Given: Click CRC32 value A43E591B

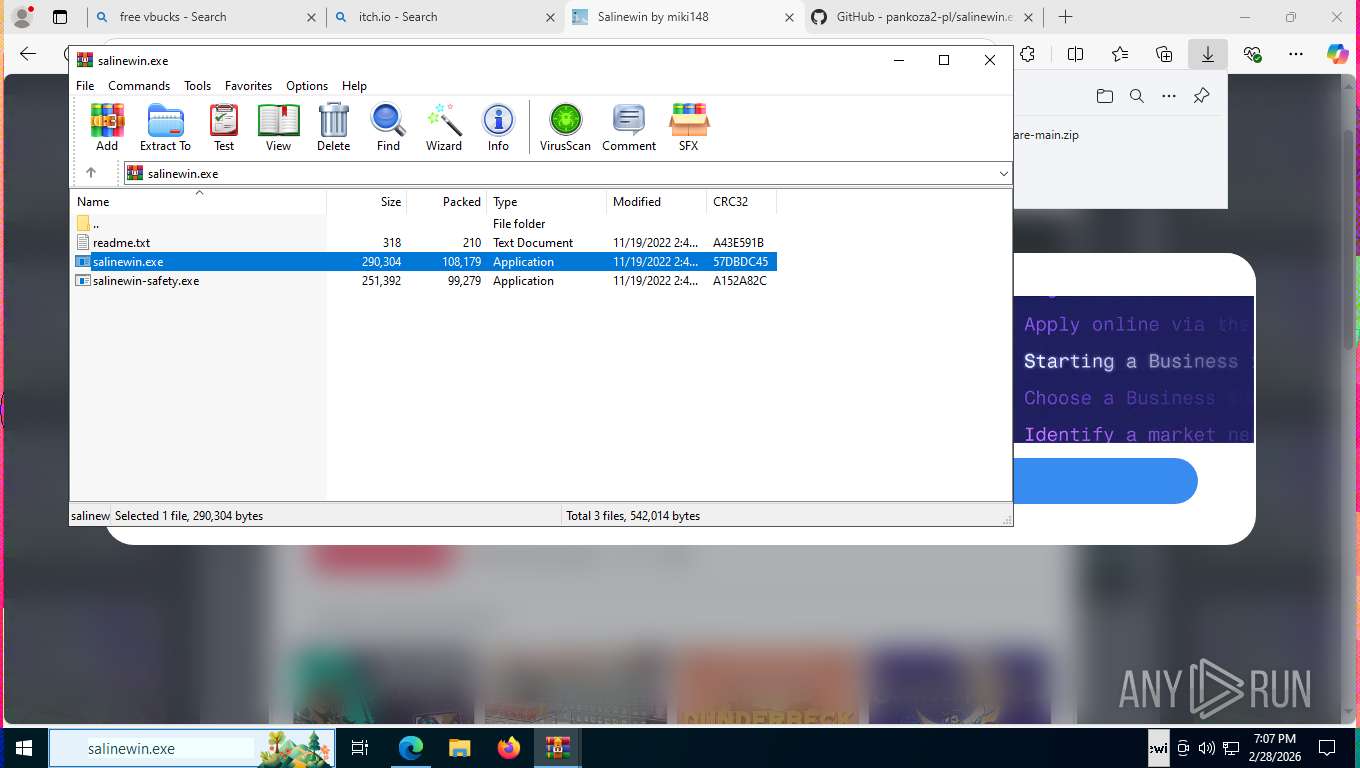Looking at the screenshot, I should tap(738, 243).
